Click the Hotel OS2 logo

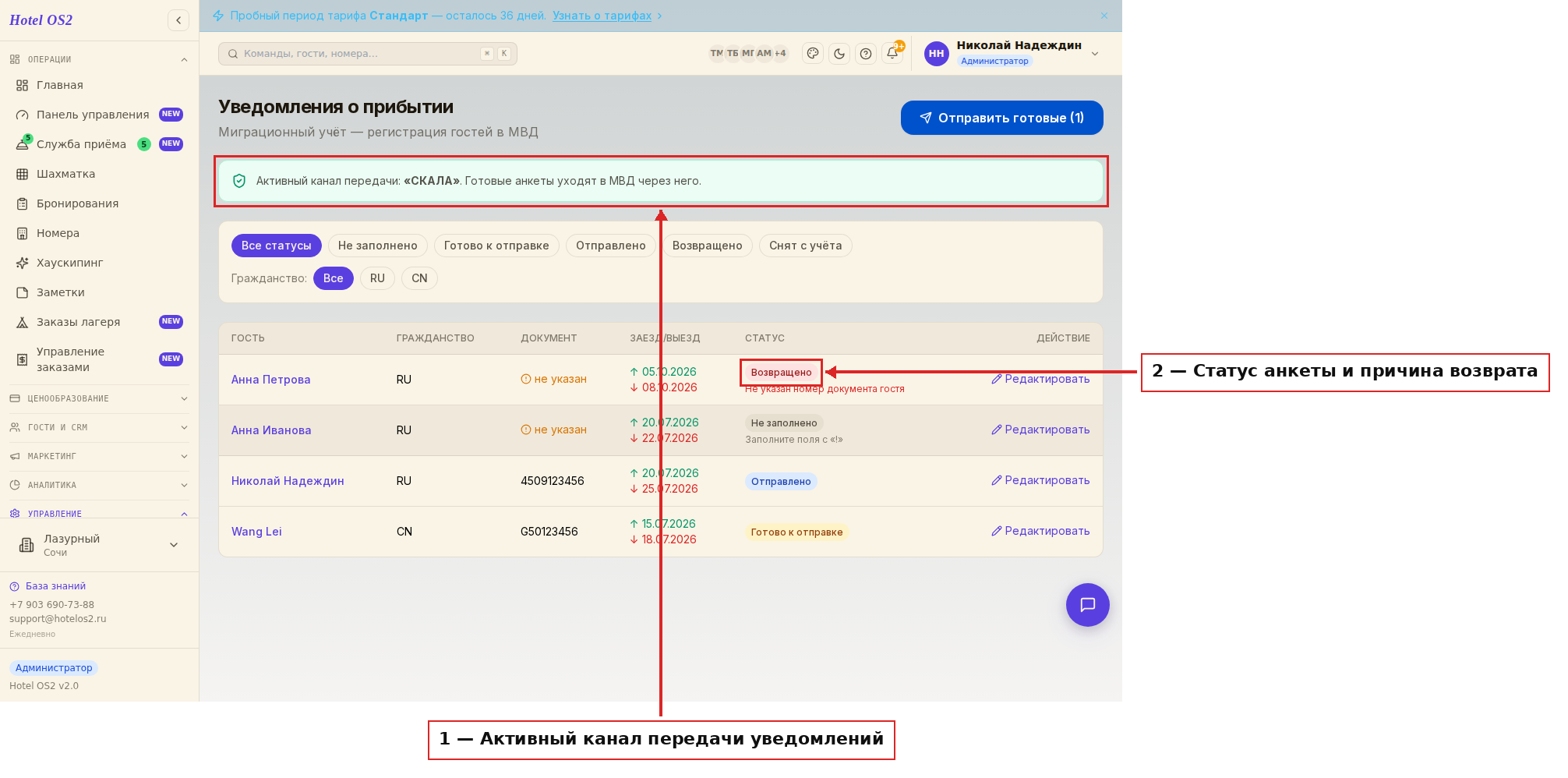click(41, 20)
